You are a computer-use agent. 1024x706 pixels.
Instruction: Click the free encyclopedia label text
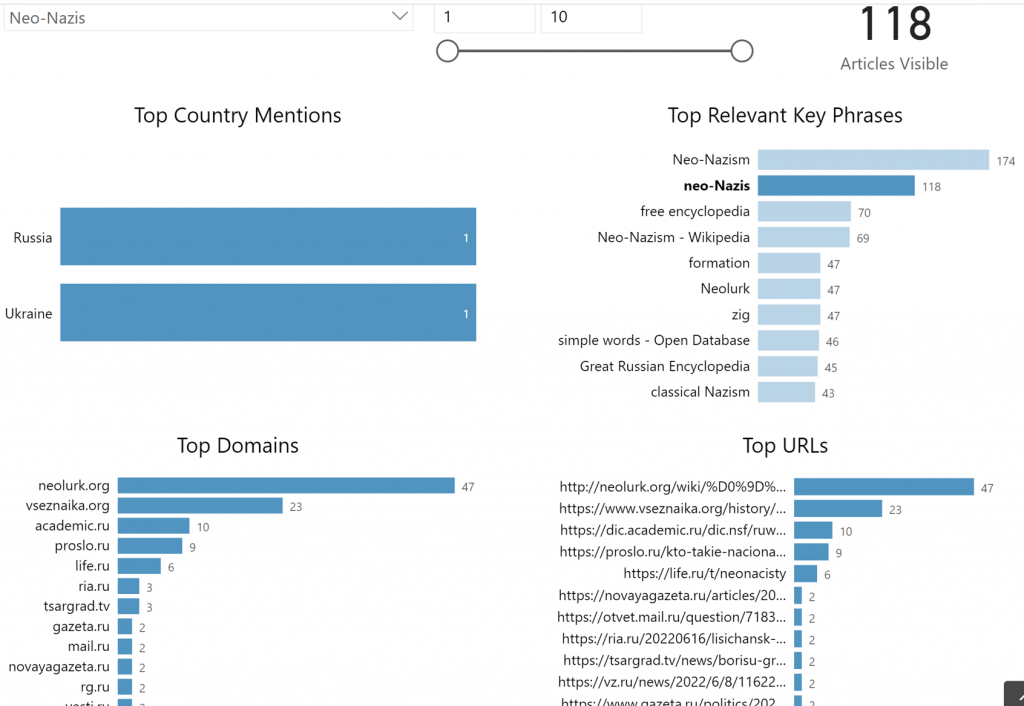[695, 212]
